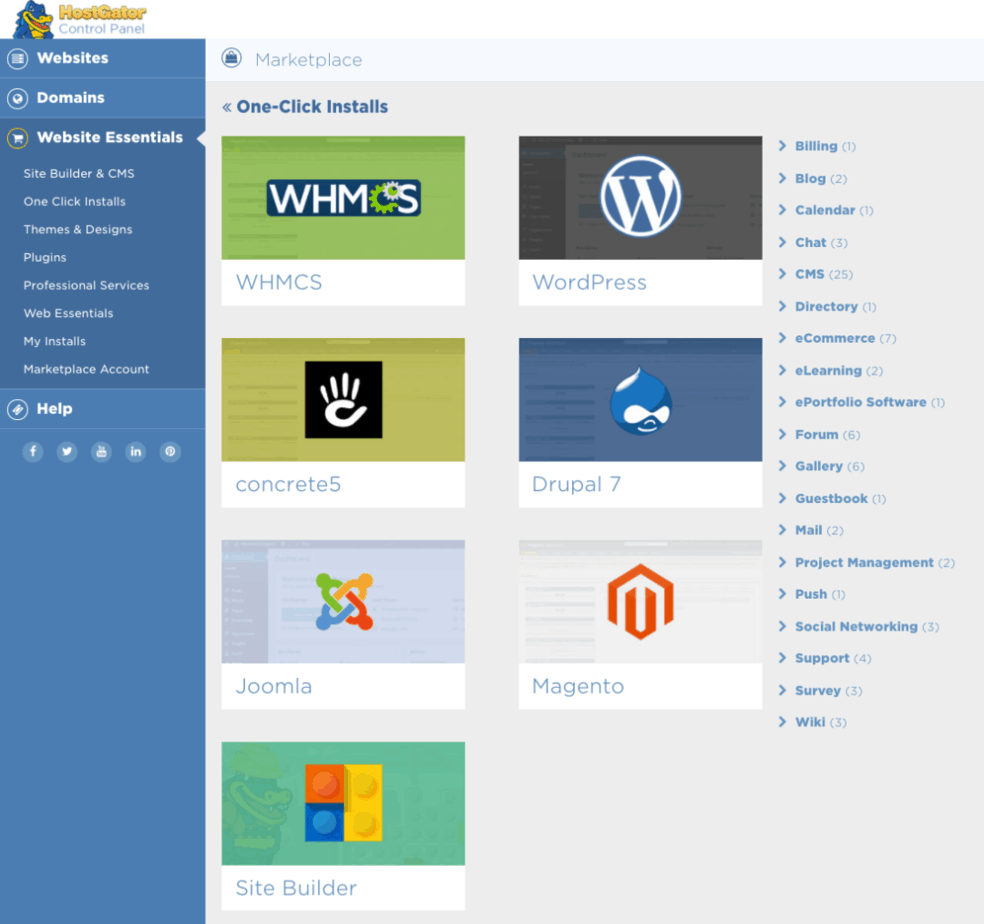Expand the Billing category chevron
The image size is (984, 924).
(x=783, y=146)
